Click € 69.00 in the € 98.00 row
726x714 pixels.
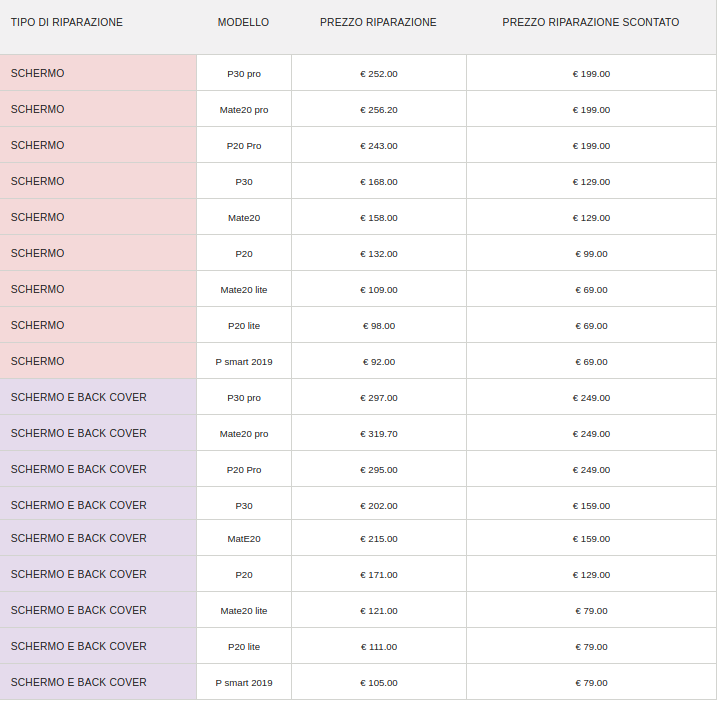click(x=591, y=326)
